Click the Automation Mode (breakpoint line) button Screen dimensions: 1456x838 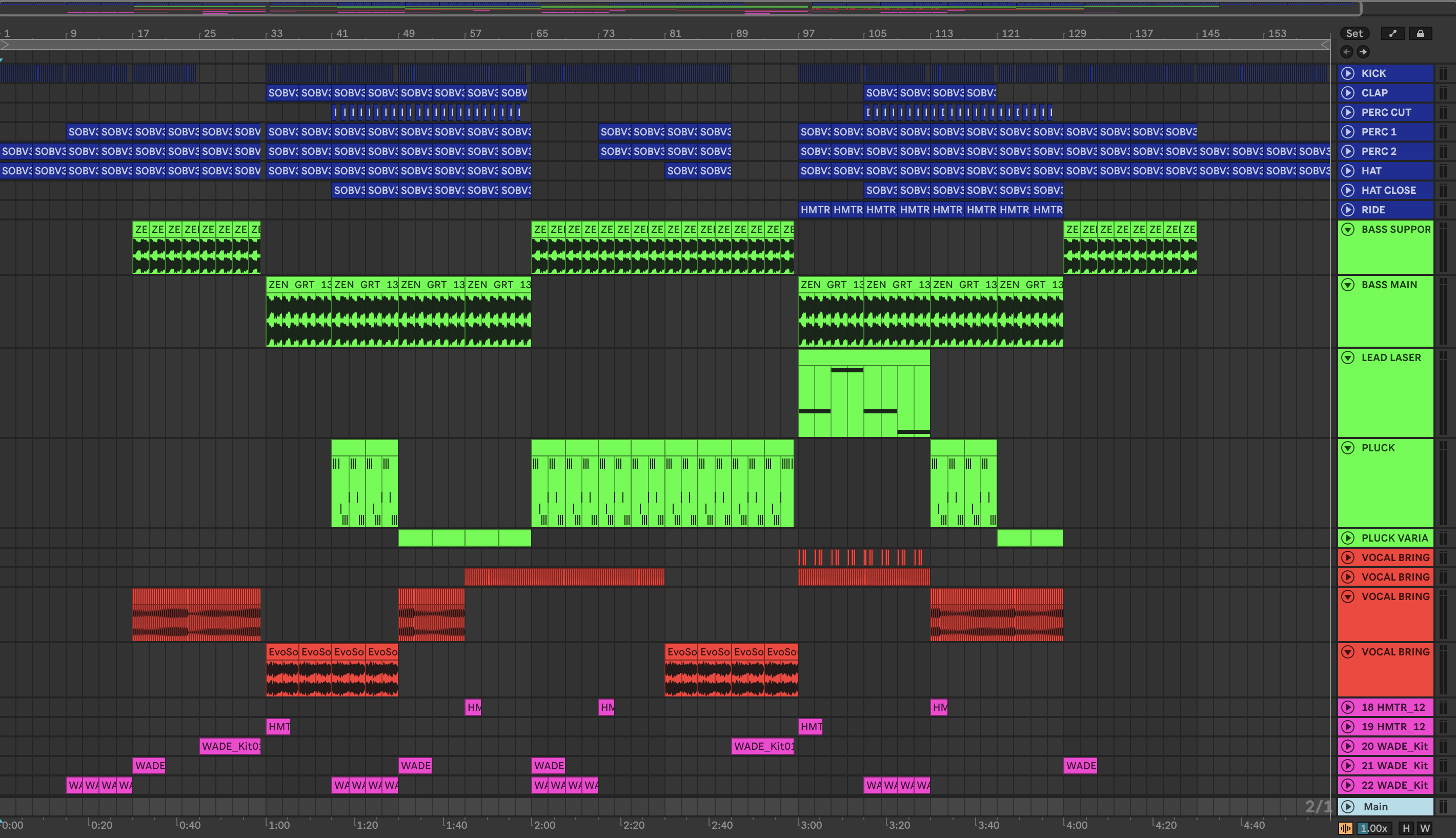point(1392,33)
